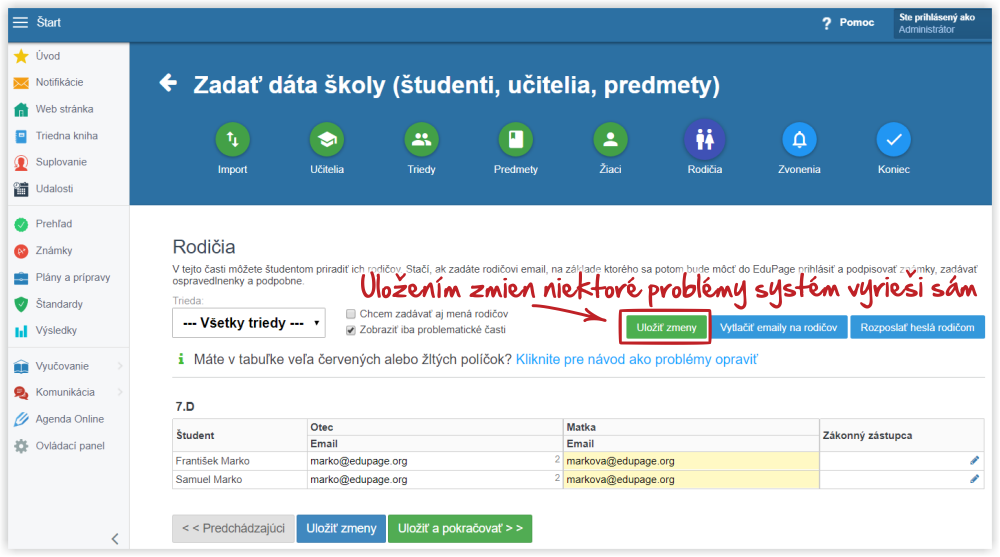Open the Učitelia step icon
Image resolution: width=1000 pixels, height=557 pixels.
[327, 140]
